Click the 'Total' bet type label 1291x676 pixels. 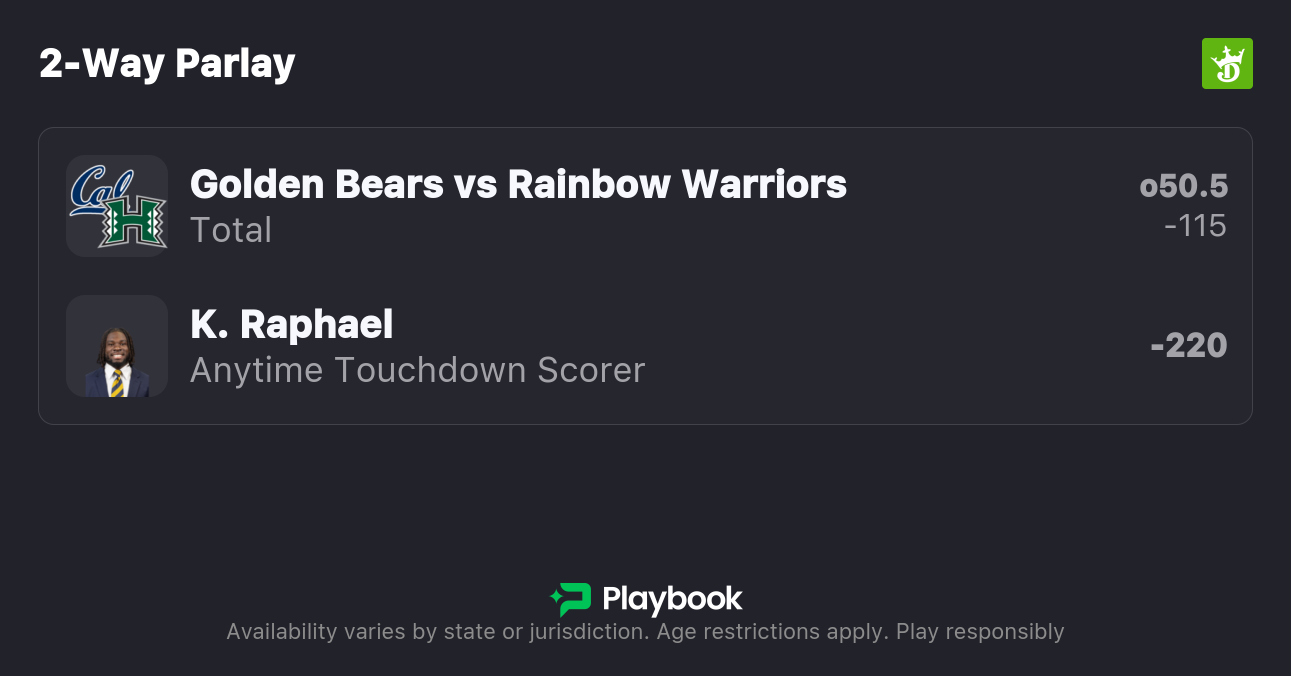[231, 230]
